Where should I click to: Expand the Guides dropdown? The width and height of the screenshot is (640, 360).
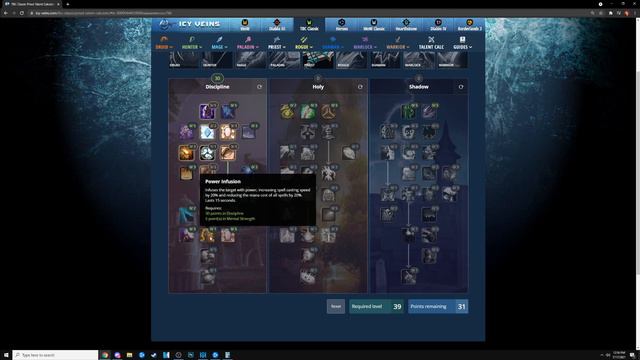[x=462, y=42]
